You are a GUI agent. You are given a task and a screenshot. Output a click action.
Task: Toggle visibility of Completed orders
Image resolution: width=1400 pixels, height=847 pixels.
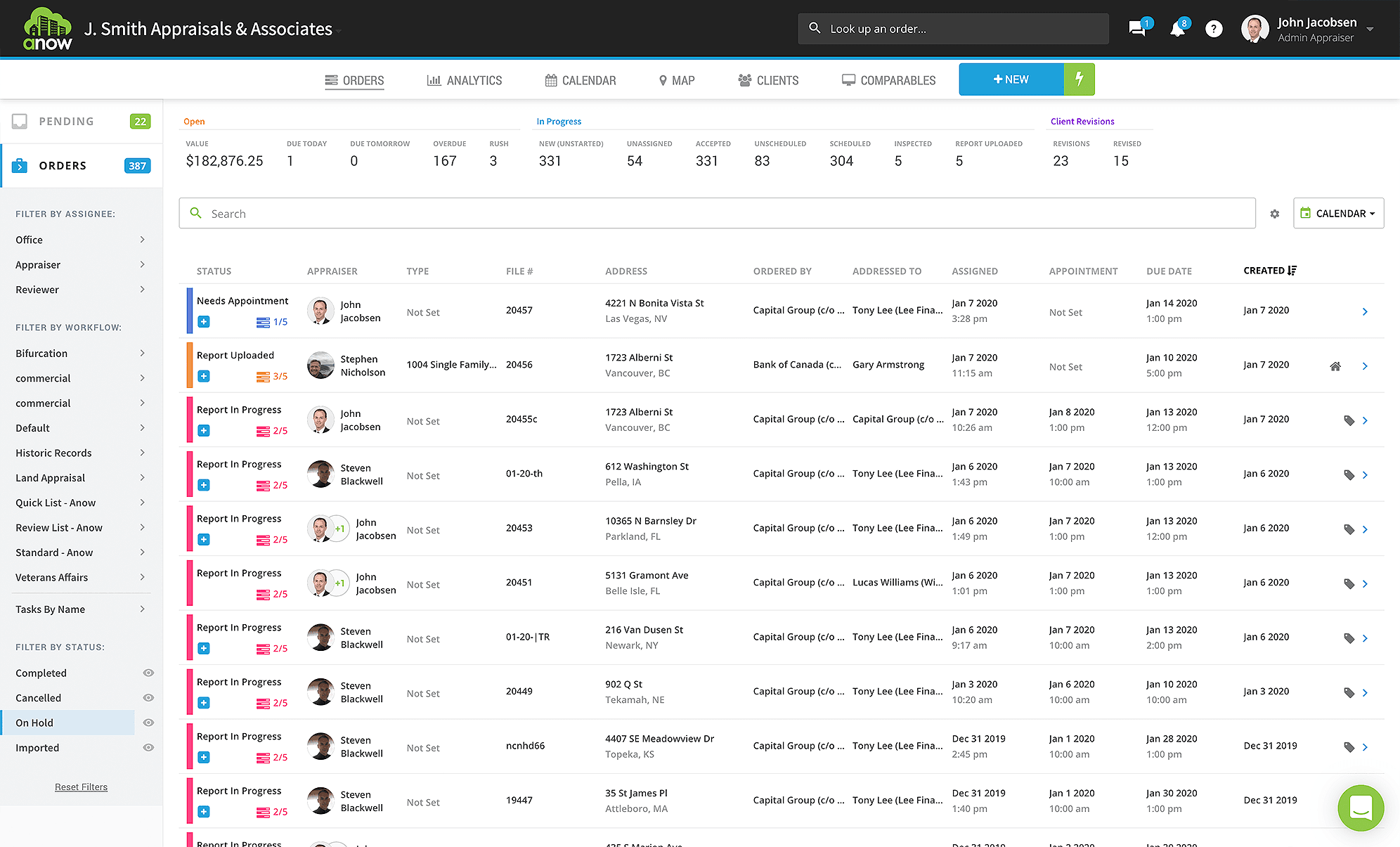(148, 673)
